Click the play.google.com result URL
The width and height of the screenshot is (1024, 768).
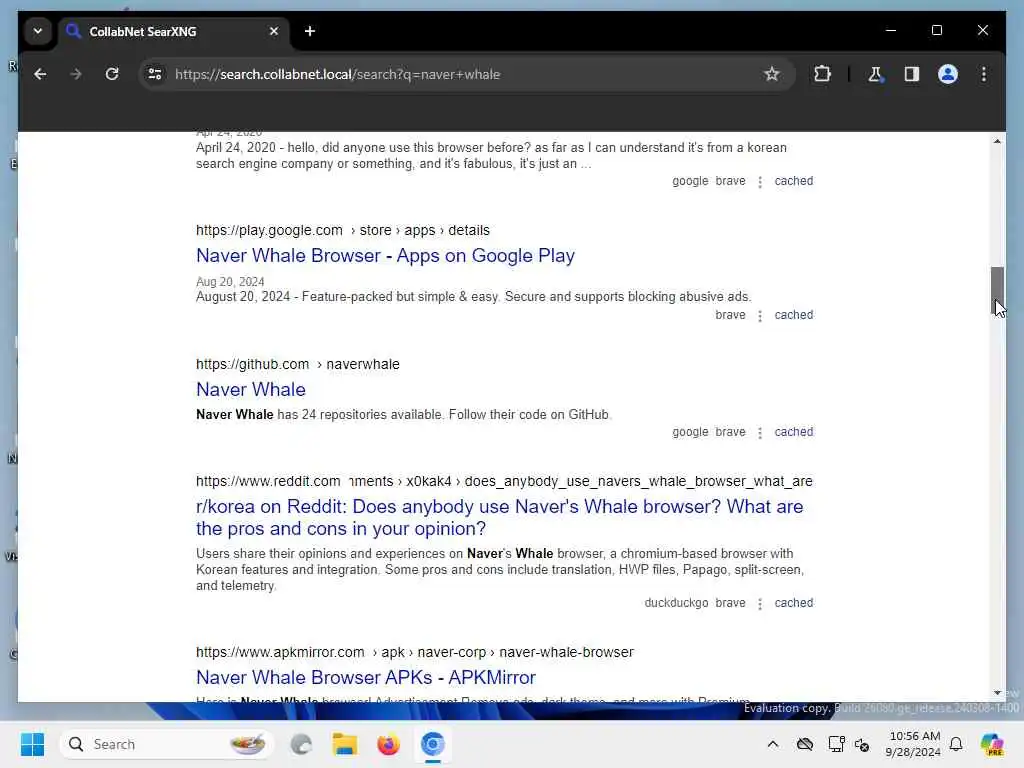342,231
